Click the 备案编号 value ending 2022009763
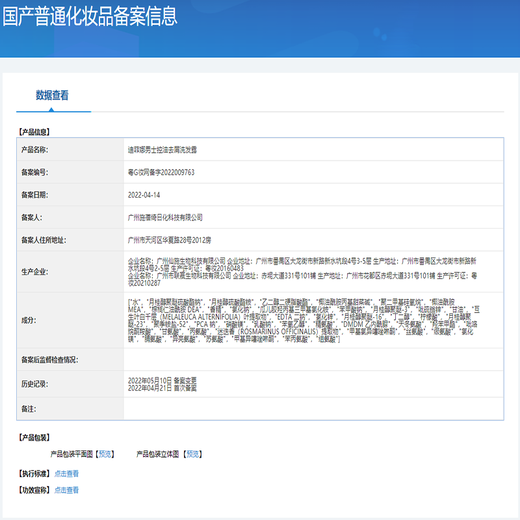Screen dimensions: 520x520 161,172
